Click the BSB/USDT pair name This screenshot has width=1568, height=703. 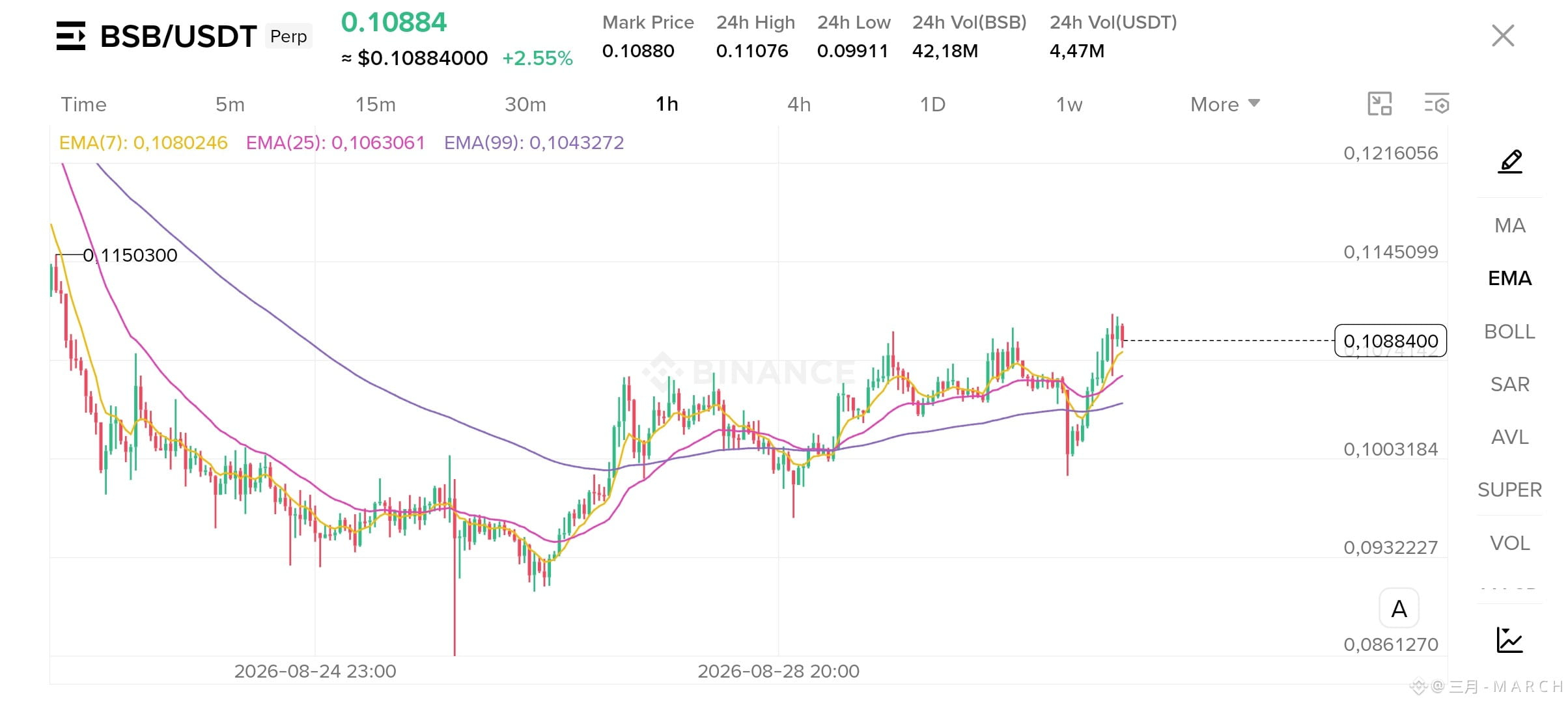click(x=178, y=36)
